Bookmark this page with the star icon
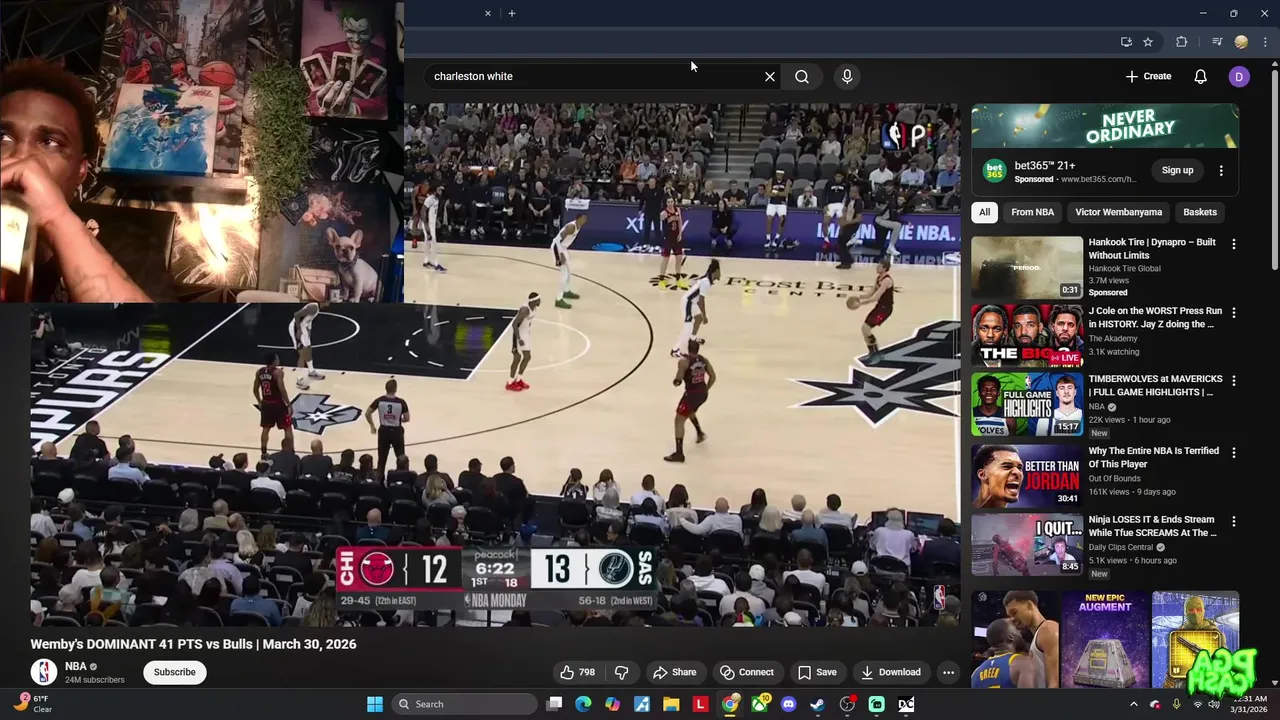Screen dimensions: 1280x720 (x=1148, y=42)
